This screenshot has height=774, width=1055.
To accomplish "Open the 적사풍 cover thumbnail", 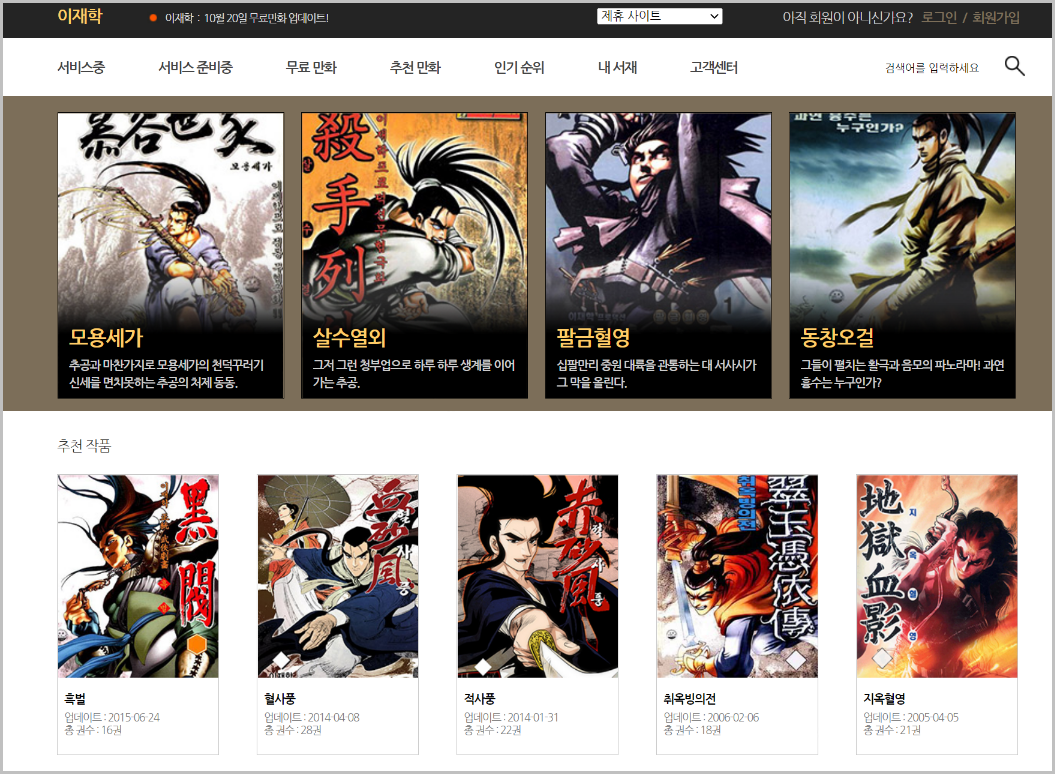I will pyautogui.click(x=538, y=576).
